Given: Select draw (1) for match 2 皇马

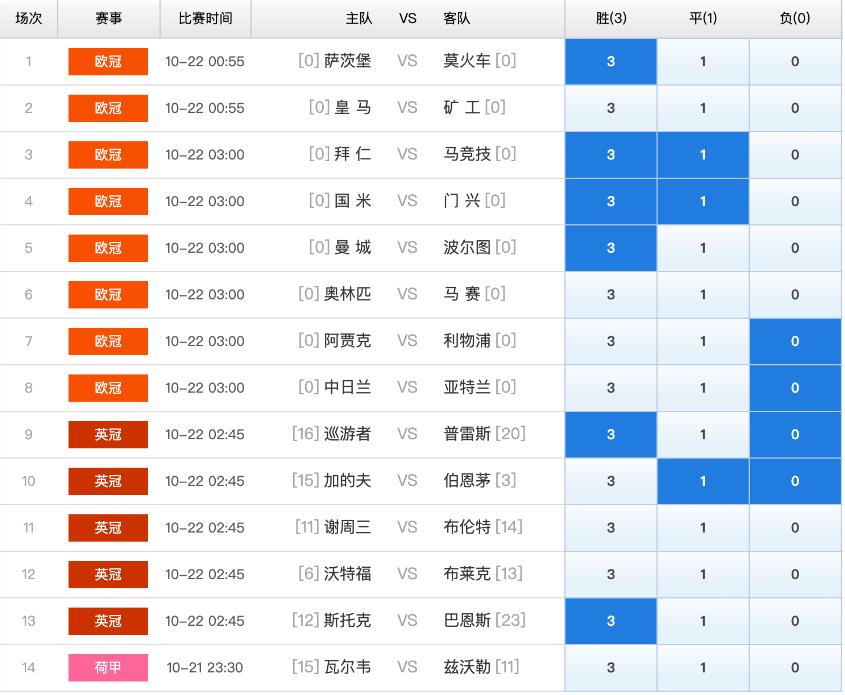Looking at the screenshot, I should click(703, 108).
